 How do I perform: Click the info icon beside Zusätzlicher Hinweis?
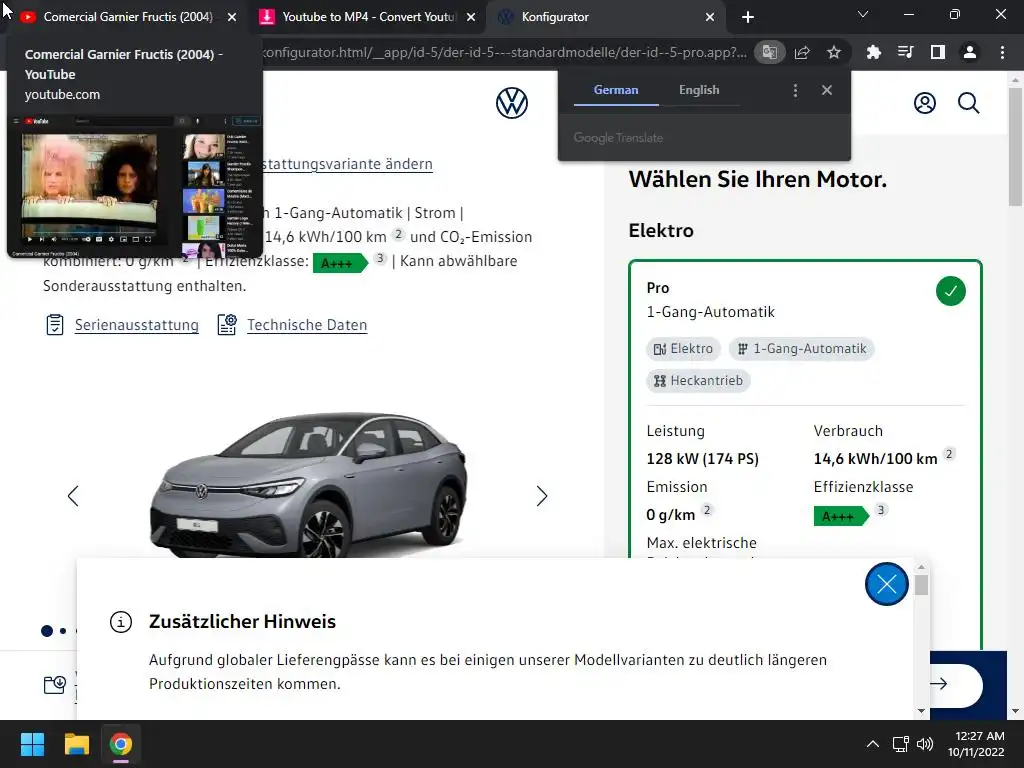(121, 622)
